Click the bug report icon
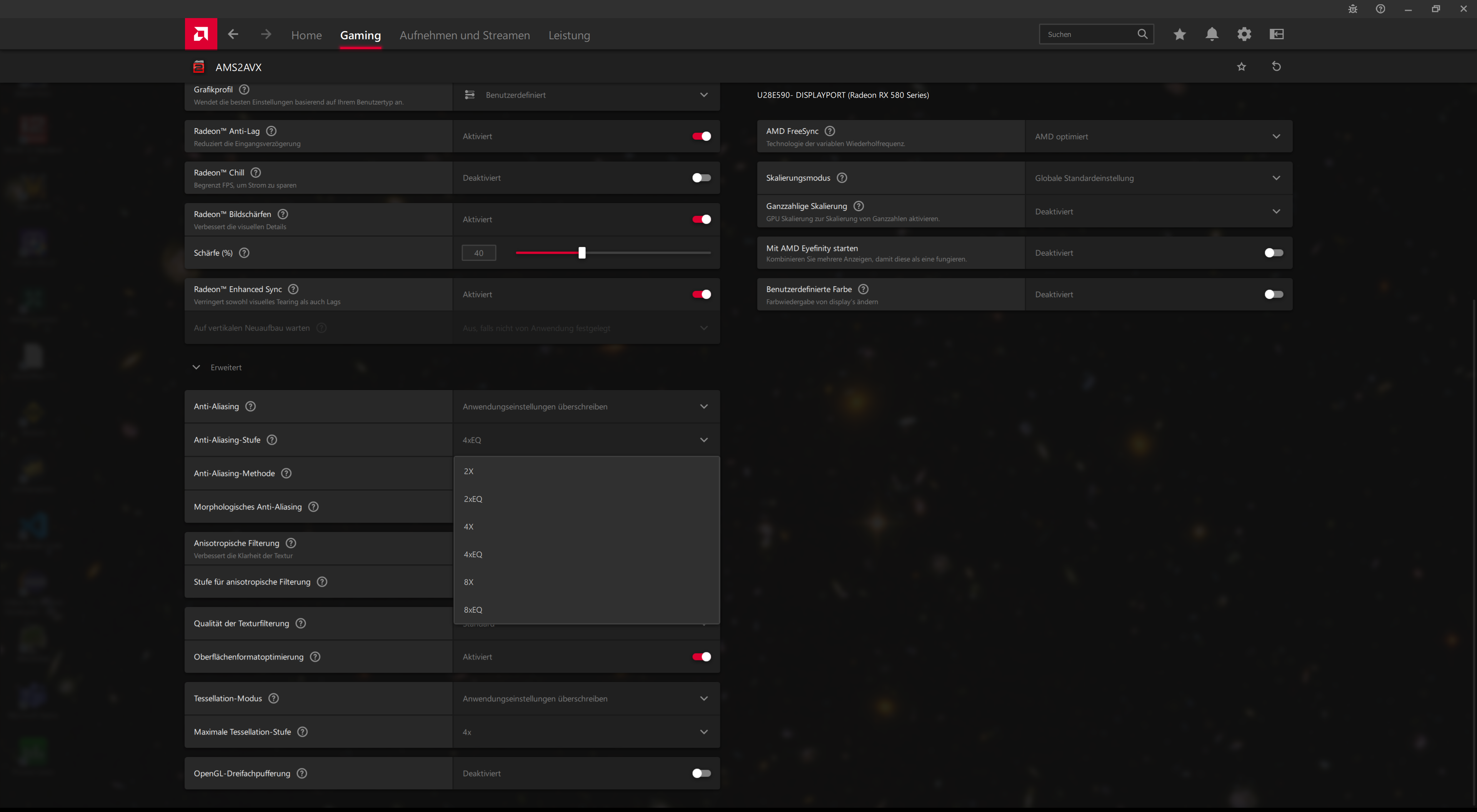 click(x=1353, y=8)
